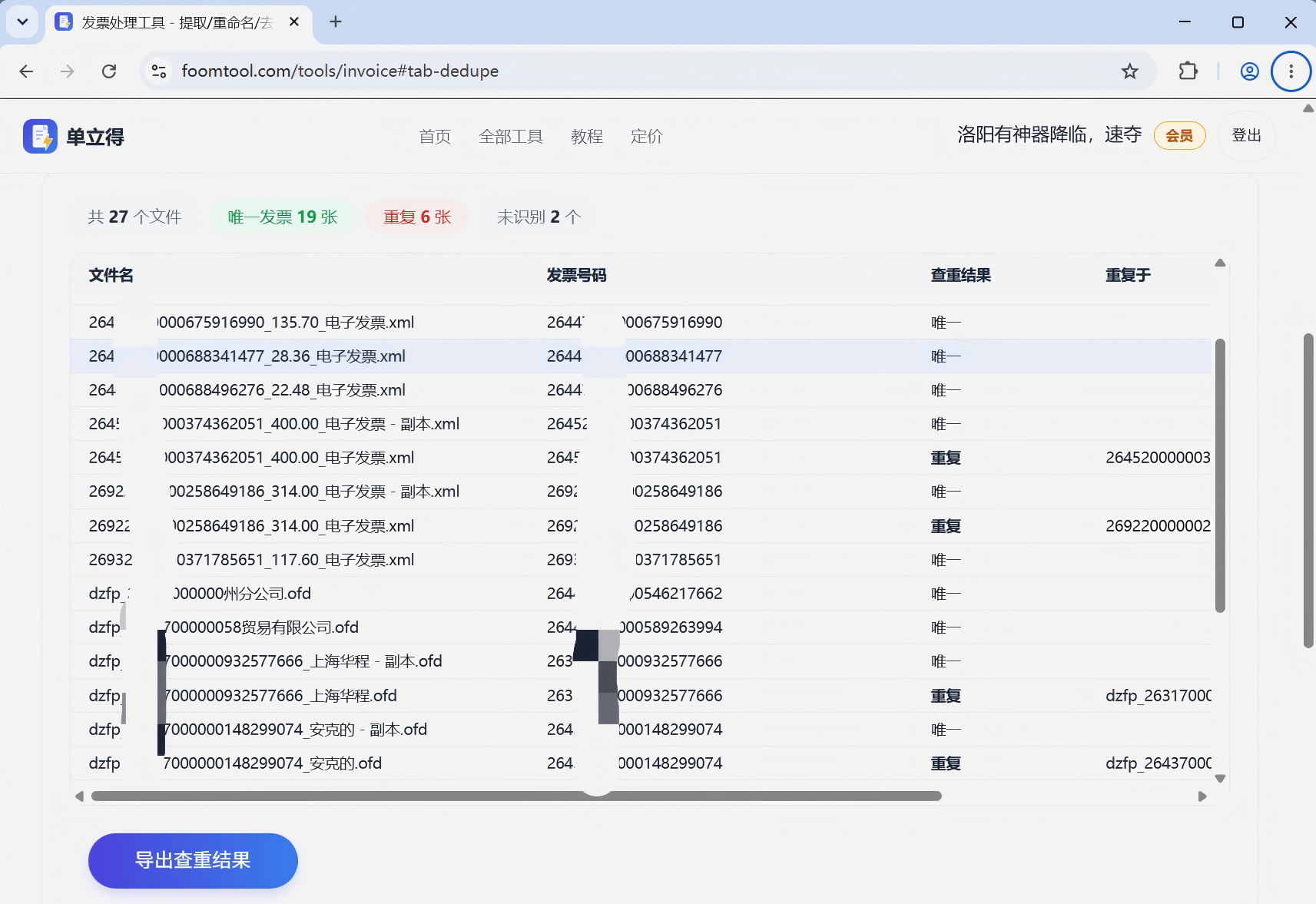Open a new browser tab with plus
1316x904 pixels.
pyautogui.click(x=336, y=22)
